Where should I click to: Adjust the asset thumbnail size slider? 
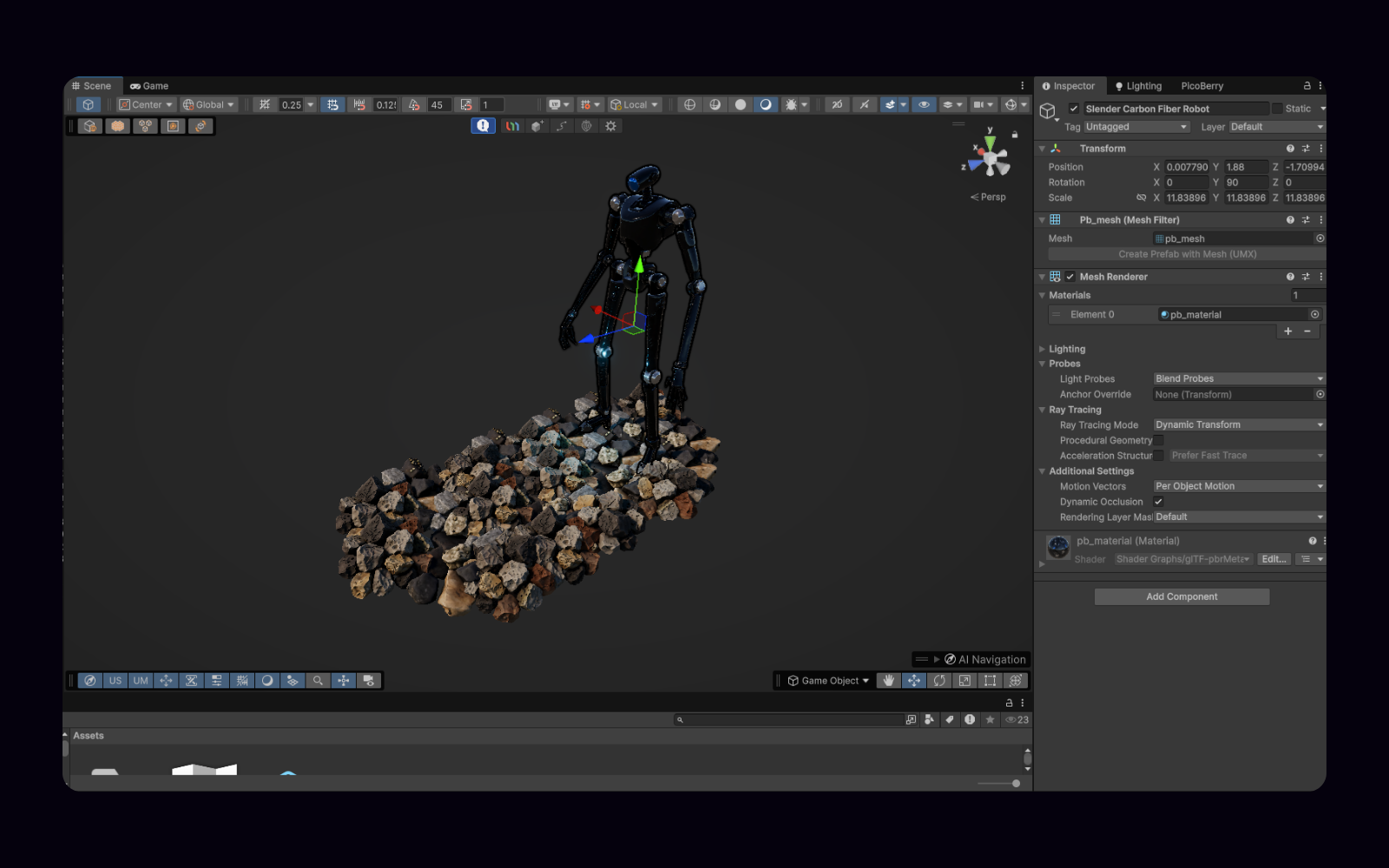[998, 783]
